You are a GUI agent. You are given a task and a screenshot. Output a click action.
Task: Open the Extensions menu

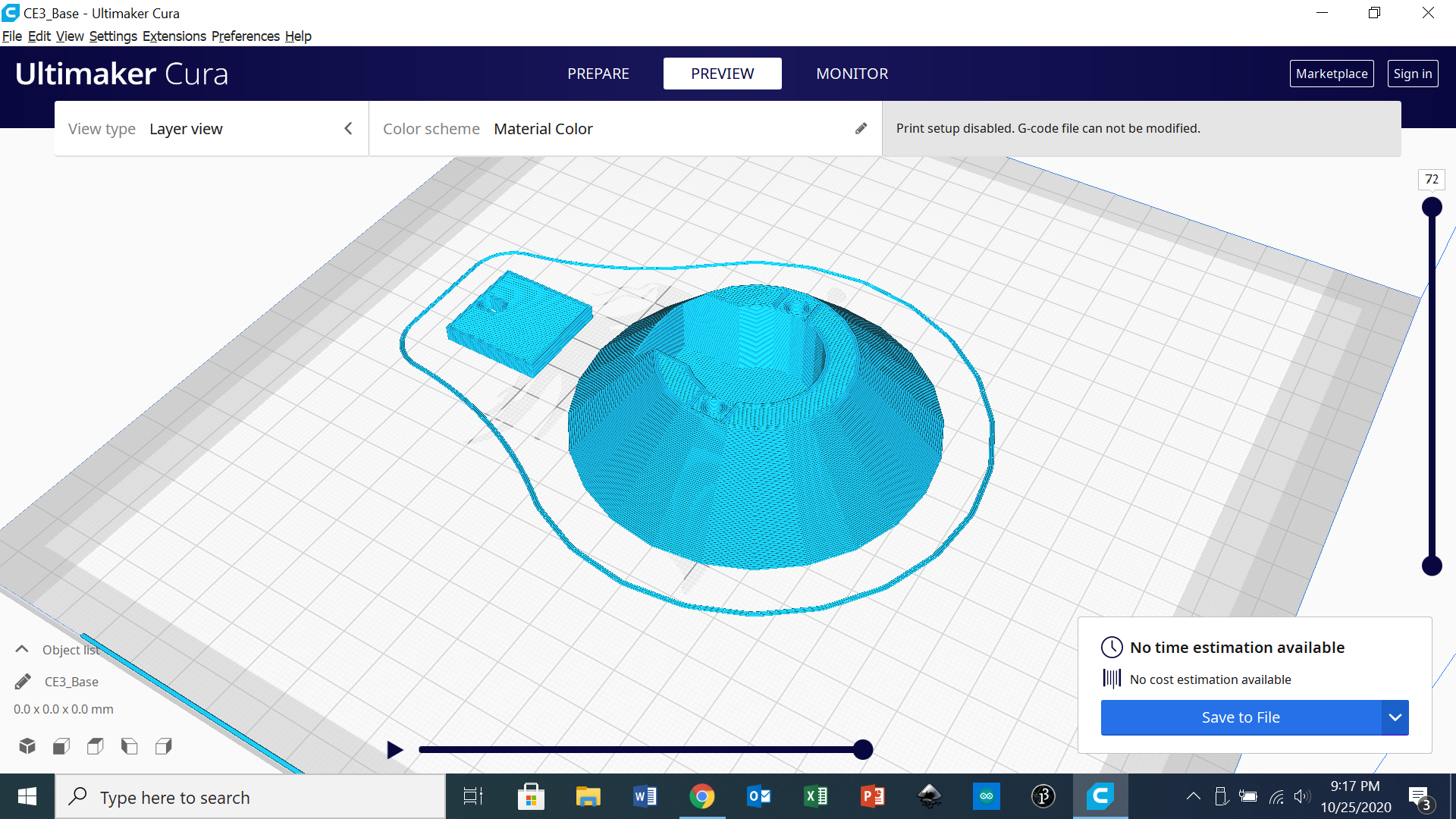[174, 36]
